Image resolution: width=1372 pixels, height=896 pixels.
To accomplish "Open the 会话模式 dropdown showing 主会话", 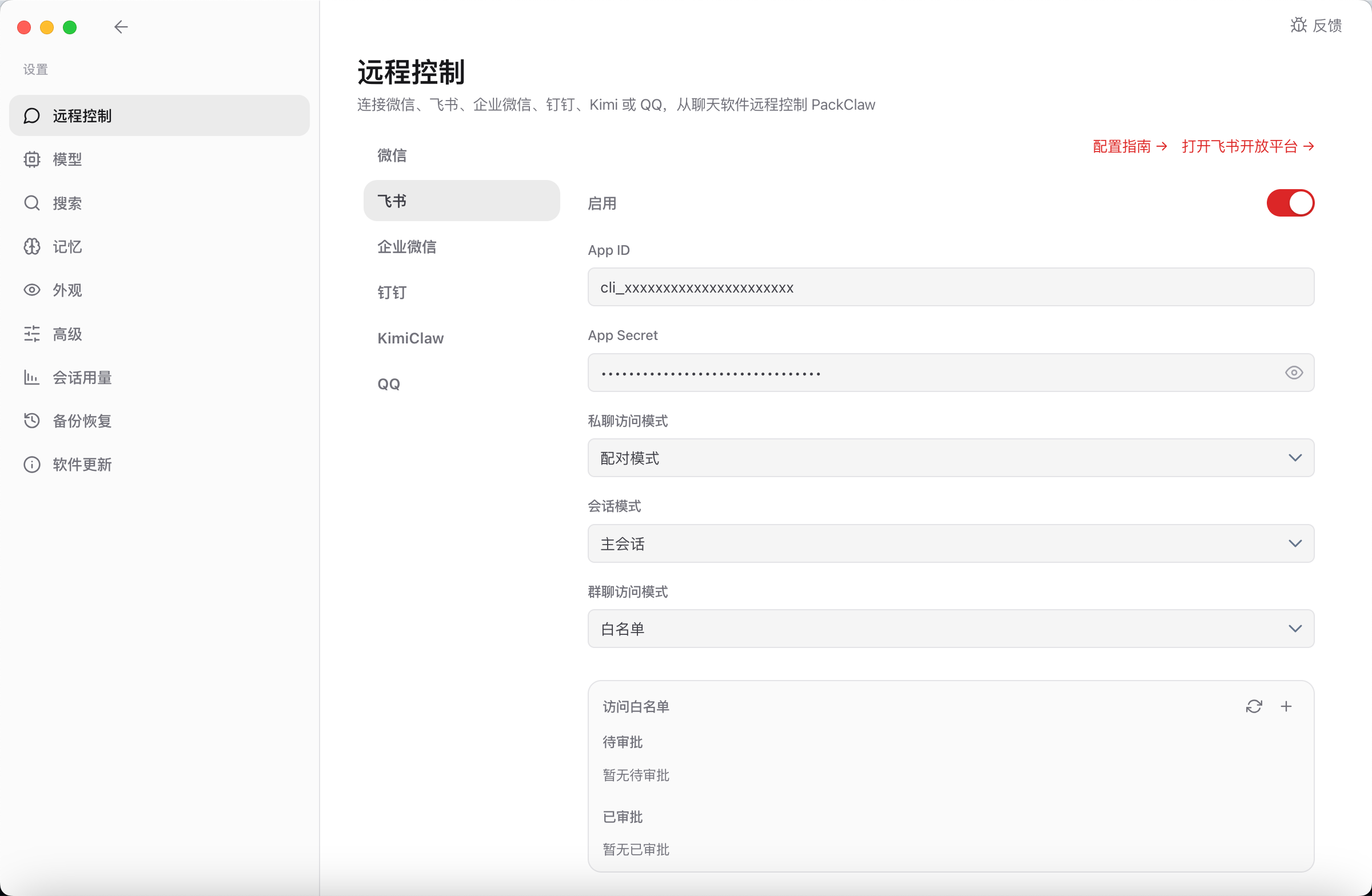I will [951, 543].
